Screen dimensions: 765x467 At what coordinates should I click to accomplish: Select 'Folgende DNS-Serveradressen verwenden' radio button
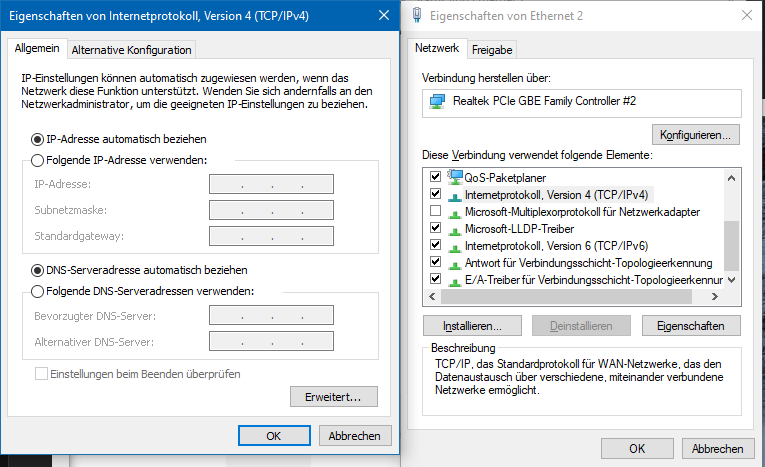pyautogui.click(x=38, y=292)
